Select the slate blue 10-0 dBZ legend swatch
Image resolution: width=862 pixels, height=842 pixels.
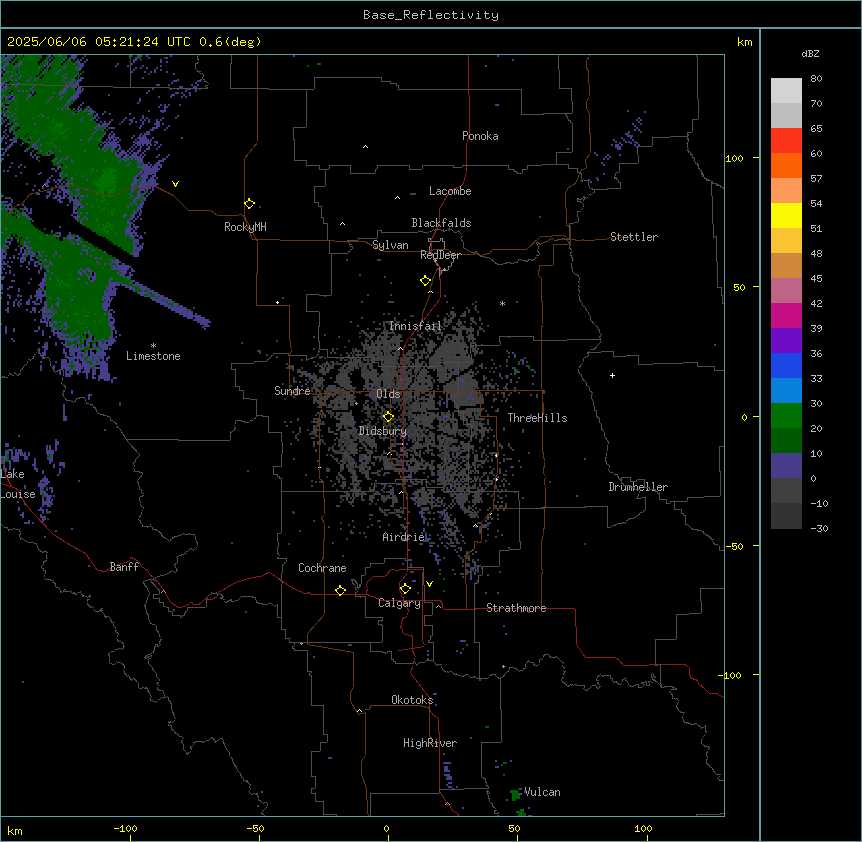(x=786, y=466)
